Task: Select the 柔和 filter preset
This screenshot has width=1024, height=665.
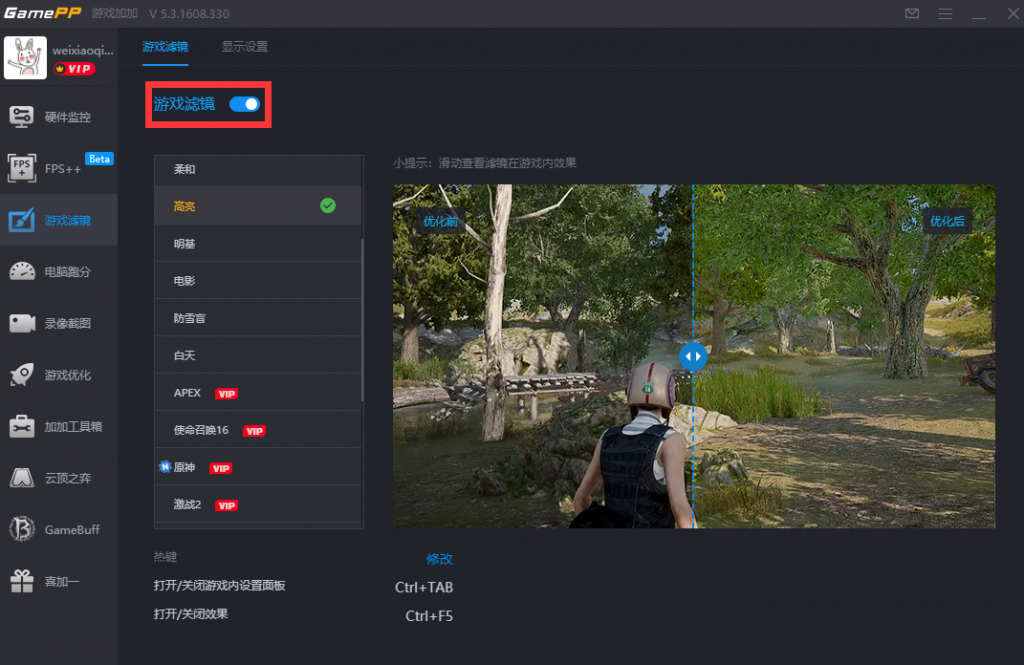Action: pyautogui.click(x=258, y=169)
